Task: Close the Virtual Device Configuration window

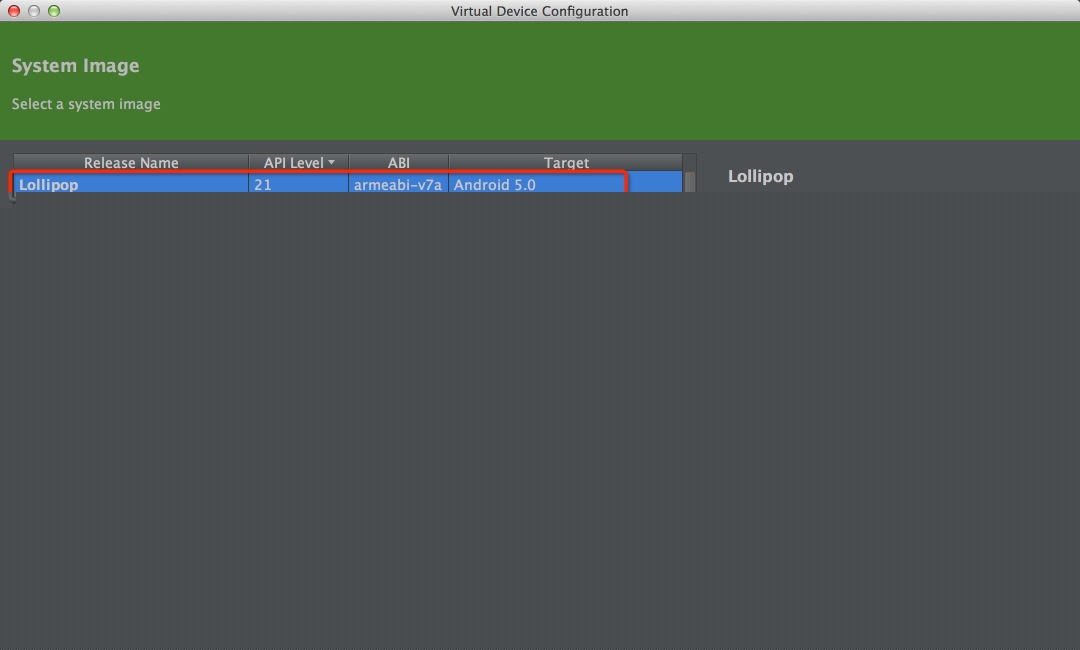Action: (x=14, y=11)
